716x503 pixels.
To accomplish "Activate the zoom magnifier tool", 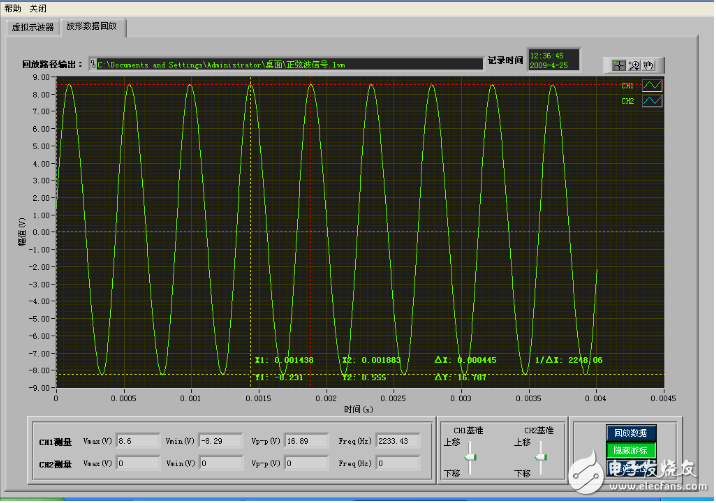I will click(634, 65).
